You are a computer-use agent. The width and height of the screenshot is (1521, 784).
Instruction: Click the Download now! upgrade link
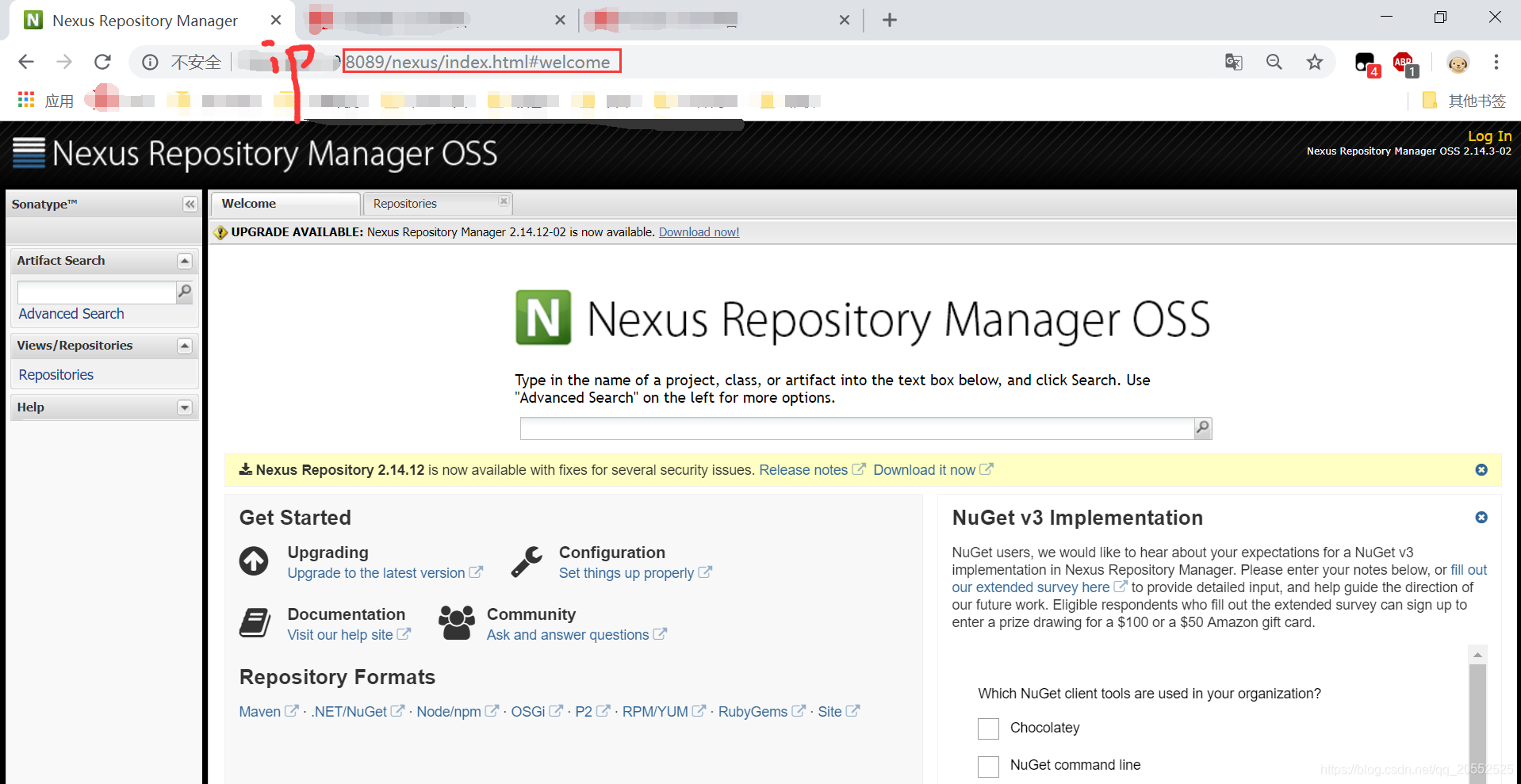point(699,232)
